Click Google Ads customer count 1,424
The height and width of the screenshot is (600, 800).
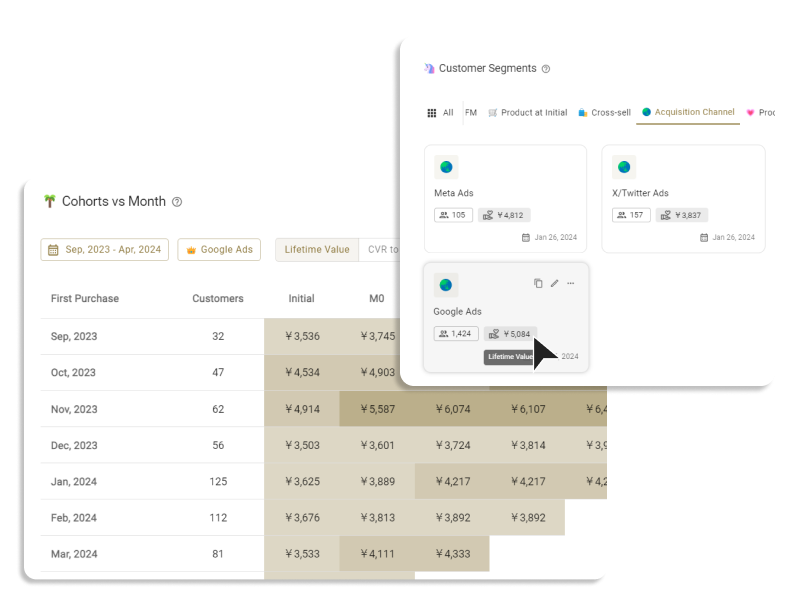coord(456,334)
